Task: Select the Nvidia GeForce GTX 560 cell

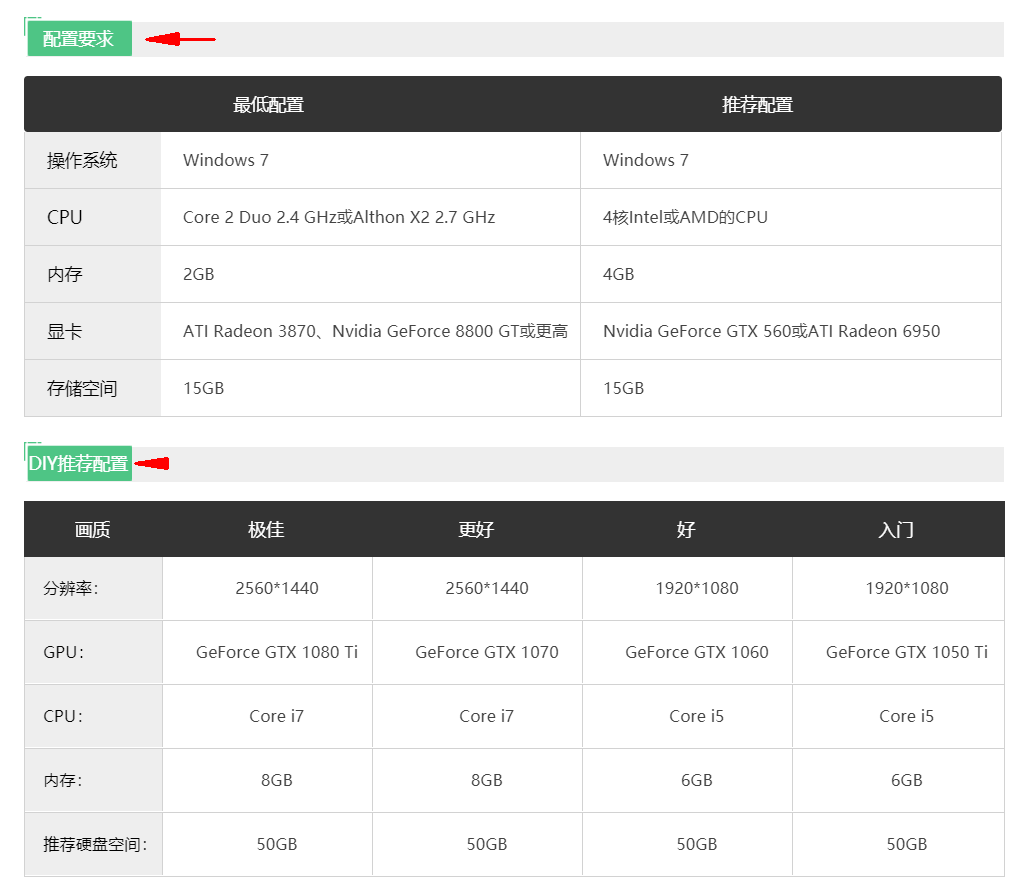Action: click(771, 331)
